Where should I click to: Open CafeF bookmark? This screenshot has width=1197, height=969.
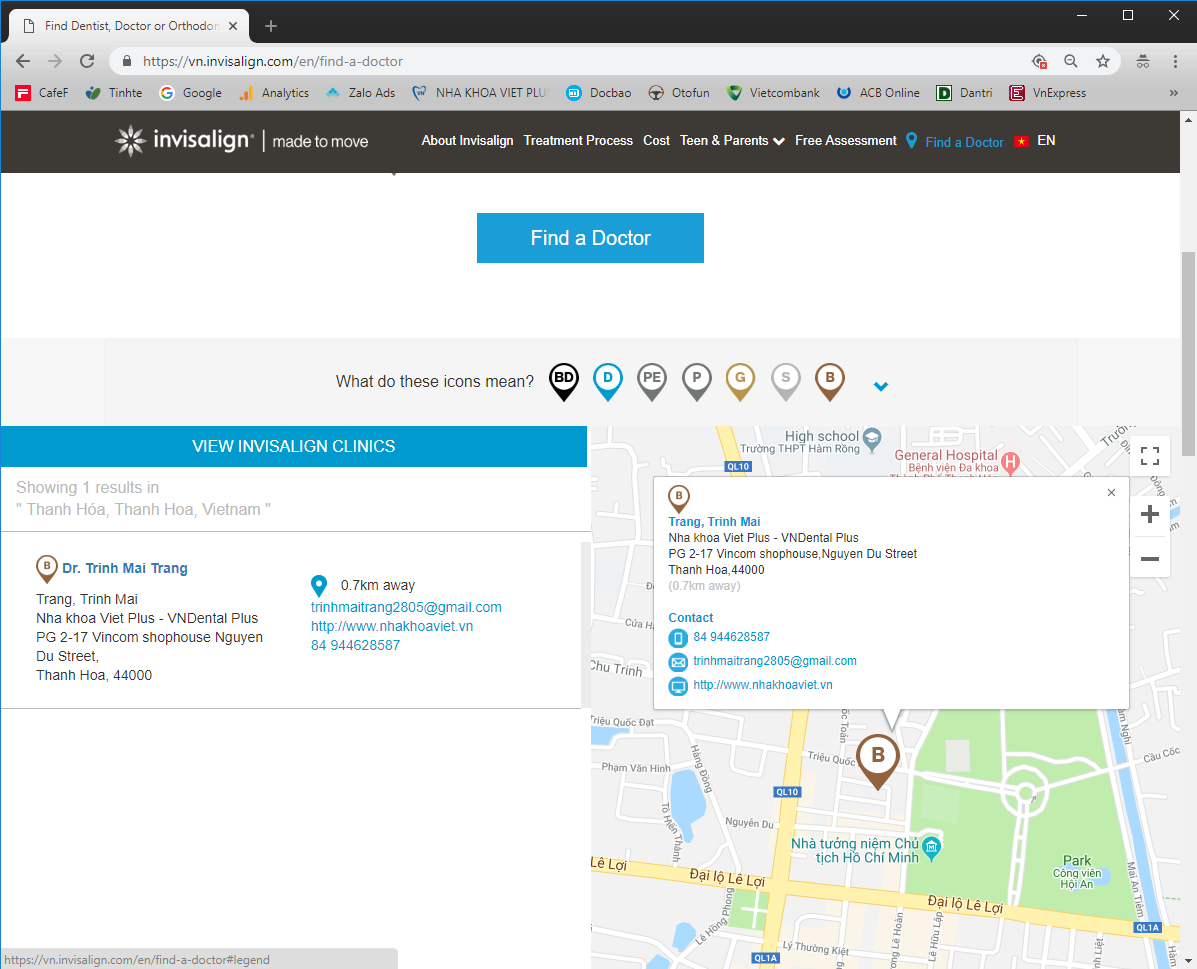click(42, 93)
